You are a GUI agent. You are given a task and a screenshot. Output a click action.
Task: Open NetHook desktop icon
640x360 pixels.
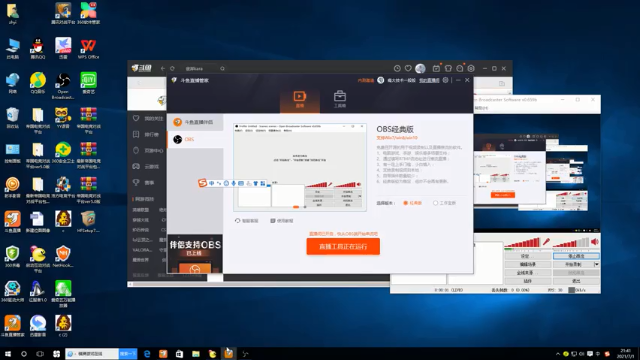coord(63,257)
